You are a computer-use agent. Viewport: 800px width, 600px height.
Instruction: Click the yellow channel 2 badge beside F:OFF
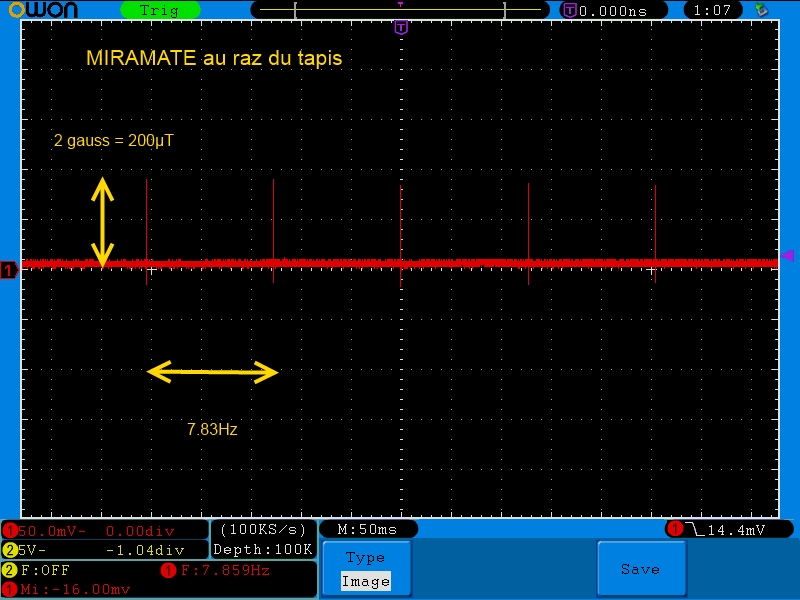pyautogui.click(x=9, y=570)
